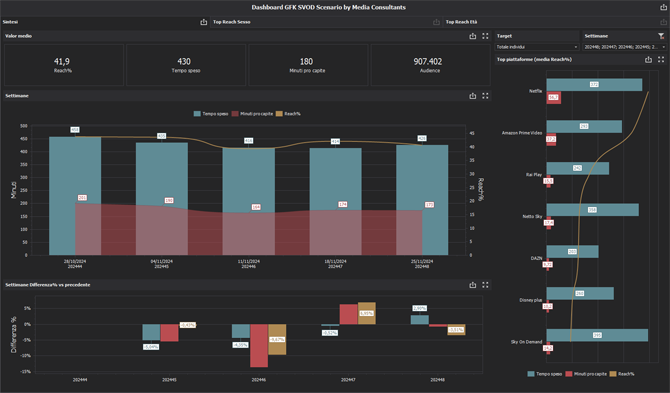Switch to the Sintesi tab
Viewport: 670px width, 393px height.
point(10,22)
